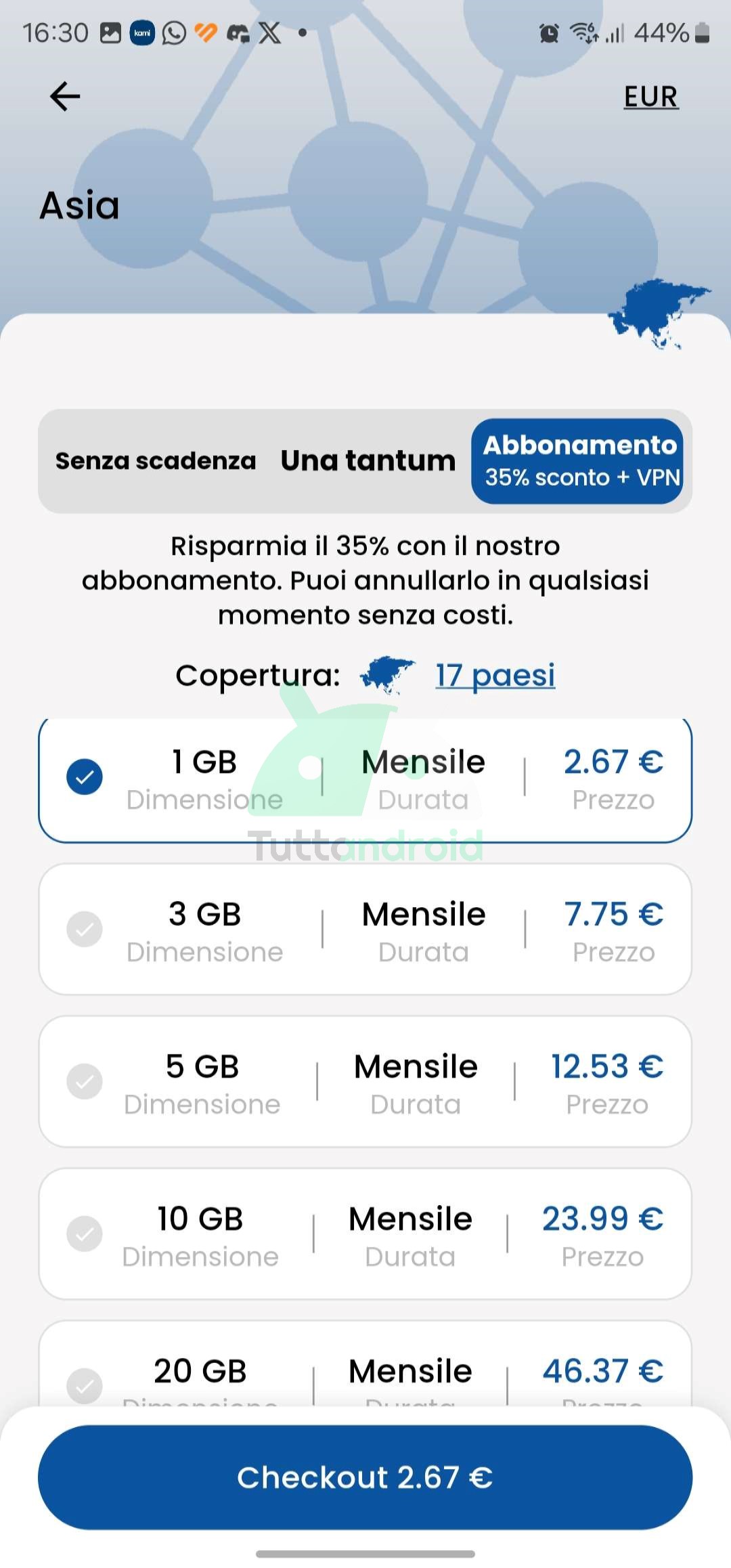
Task: Select the 1 GB plan radio button
Action: 85,777
